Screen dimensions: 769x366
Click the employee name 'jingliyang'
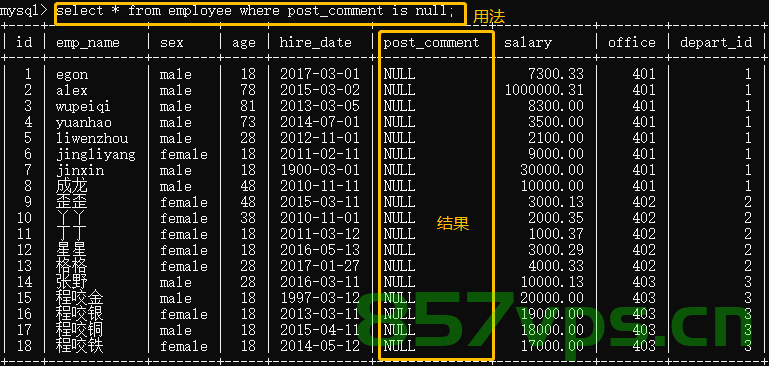pos(96,155)
